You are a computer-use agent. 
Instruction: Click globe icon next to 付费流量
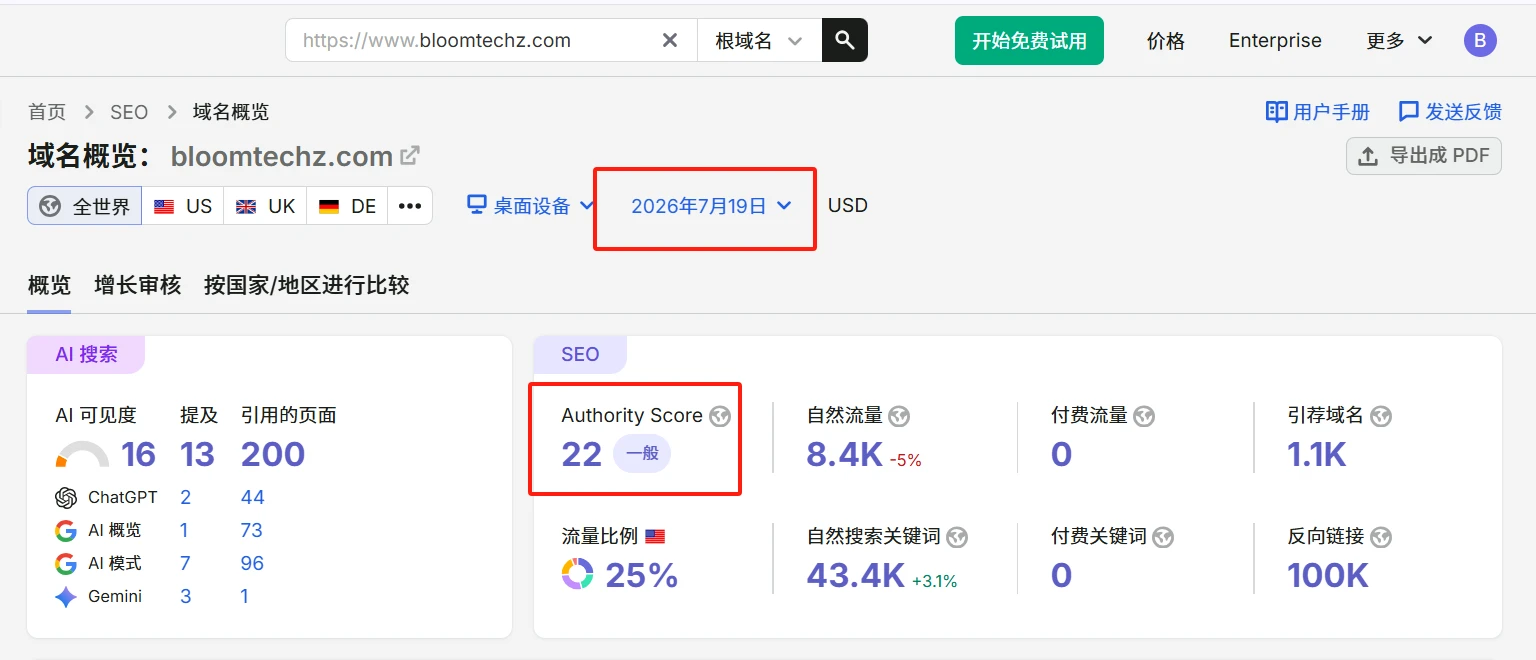(x=1144, y=416)
